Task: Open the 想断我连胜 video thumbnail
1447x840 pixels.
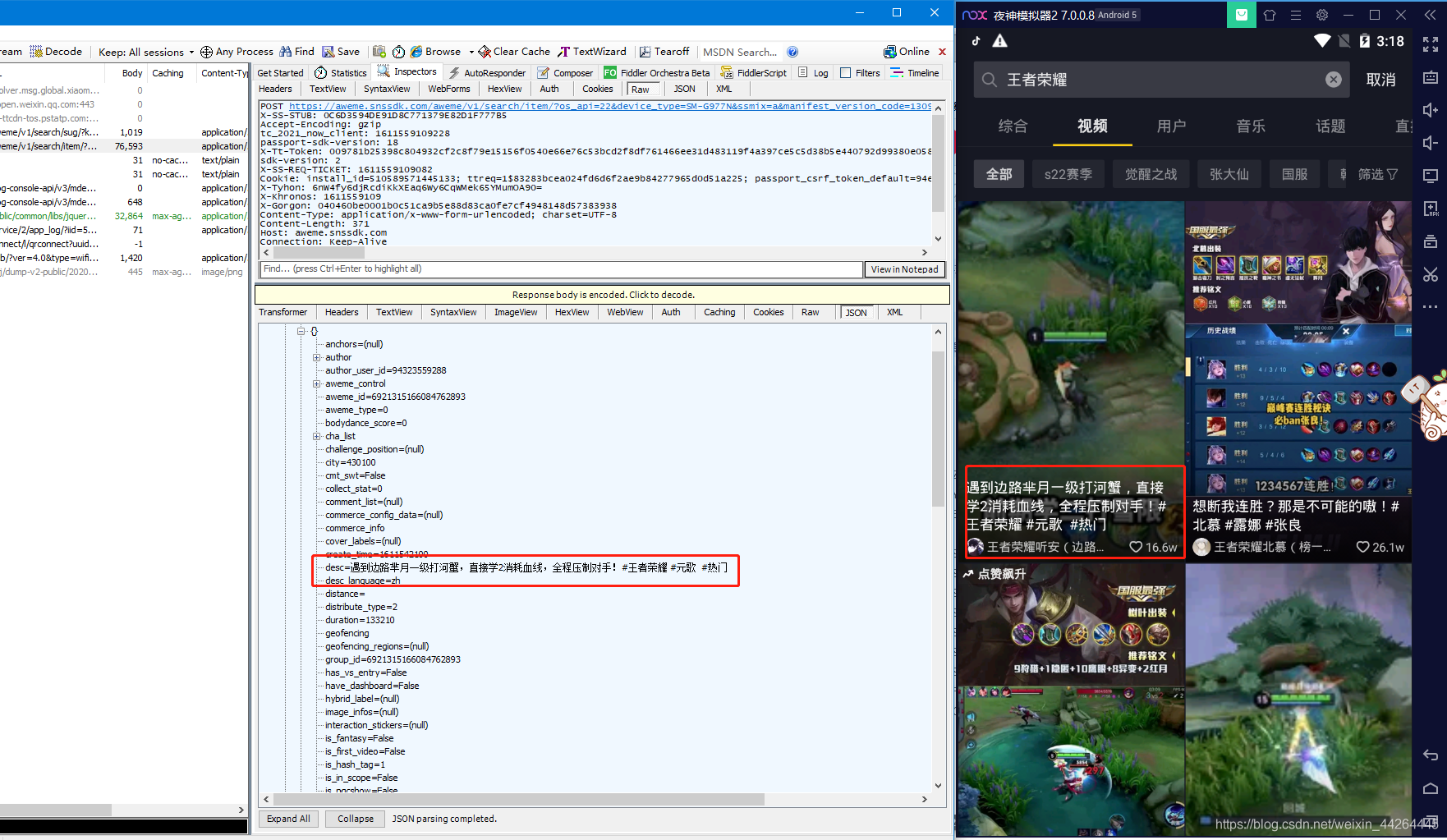Action: pos(1298,381)
